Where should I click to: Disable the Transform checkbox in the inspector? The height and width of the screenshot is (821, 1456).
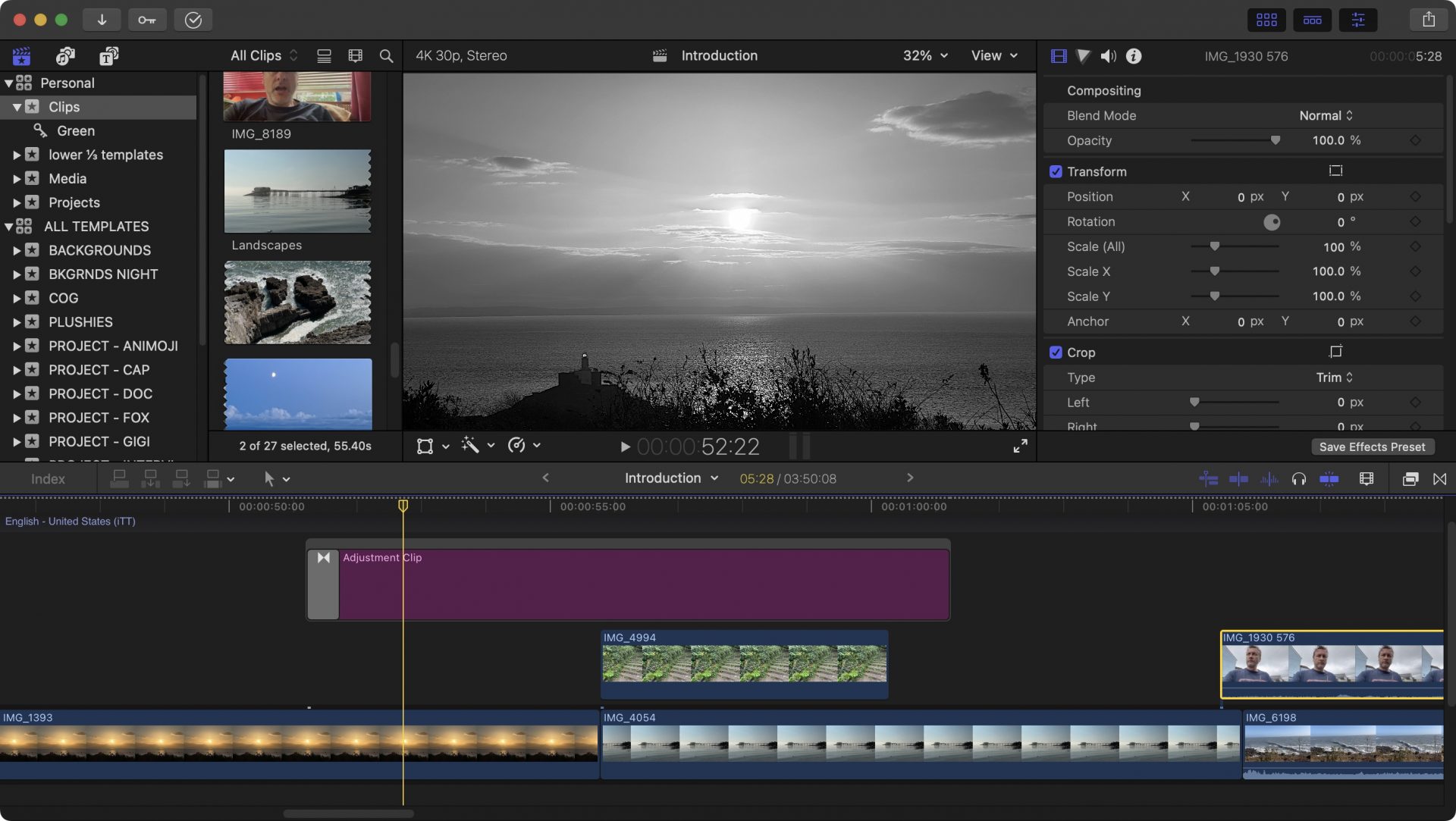[x=1056, y=171]
